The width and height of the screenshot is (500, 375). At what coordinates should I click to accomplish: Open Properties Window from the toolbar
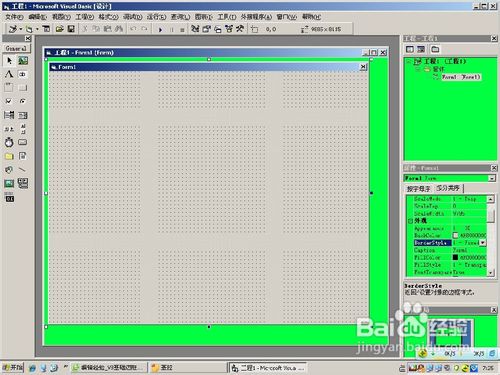tap(206, 29)
